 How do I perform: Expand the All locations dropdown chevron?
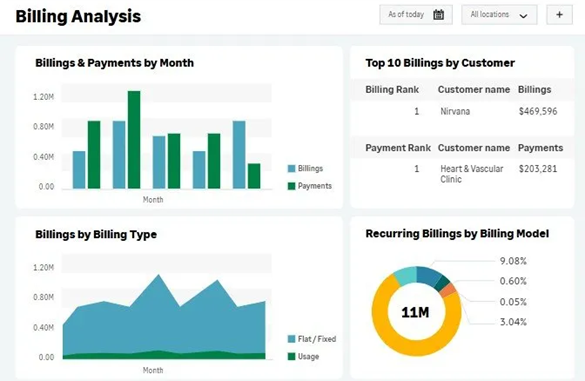[523, 16]
